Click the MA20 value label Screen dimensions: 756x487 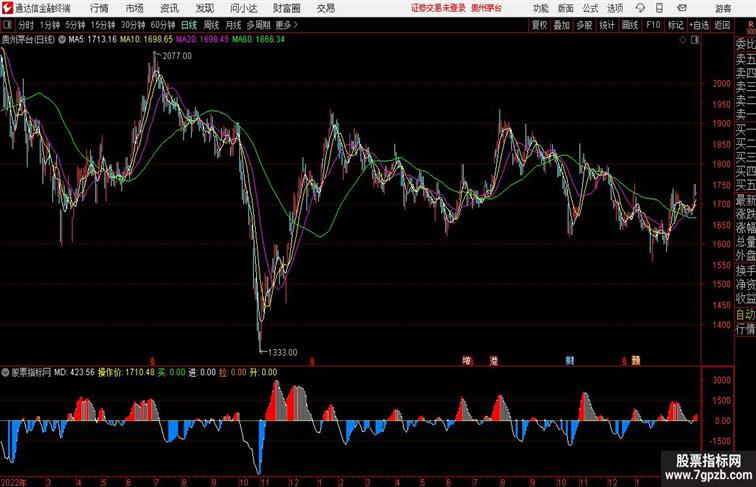[202, 40]
